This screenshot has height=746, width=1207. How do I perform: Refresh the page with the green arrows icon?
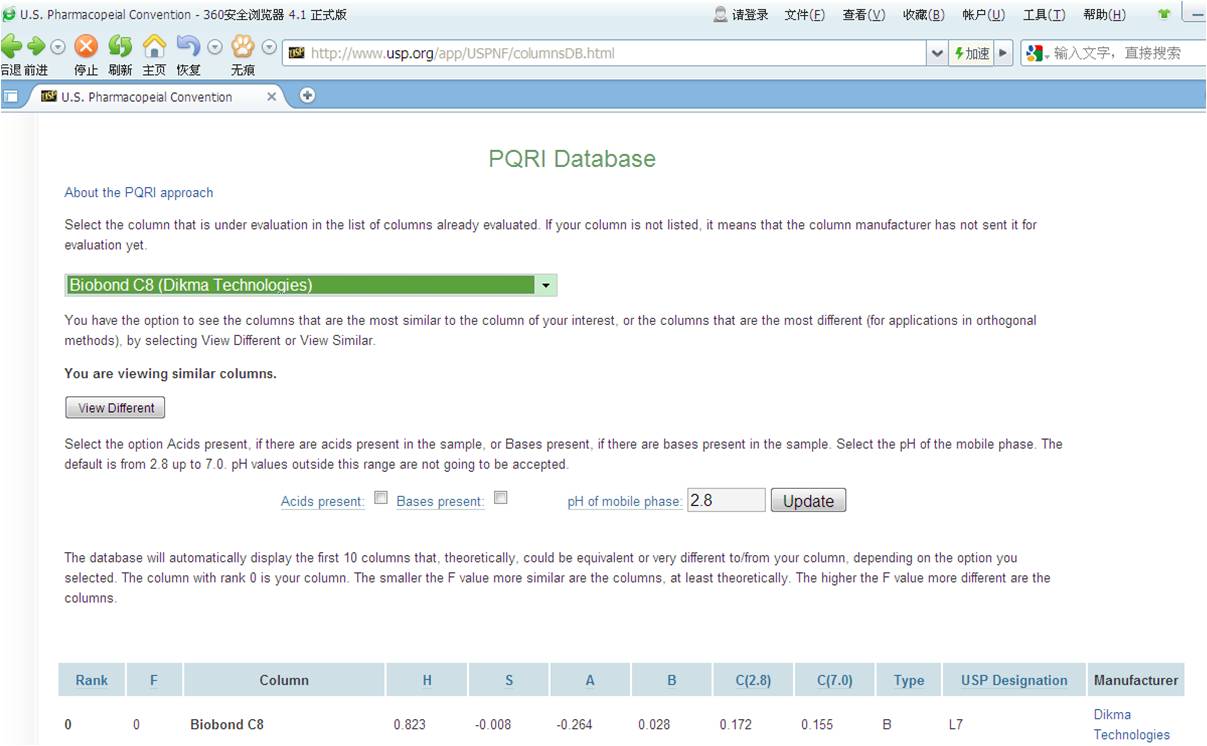coord(120,46)
